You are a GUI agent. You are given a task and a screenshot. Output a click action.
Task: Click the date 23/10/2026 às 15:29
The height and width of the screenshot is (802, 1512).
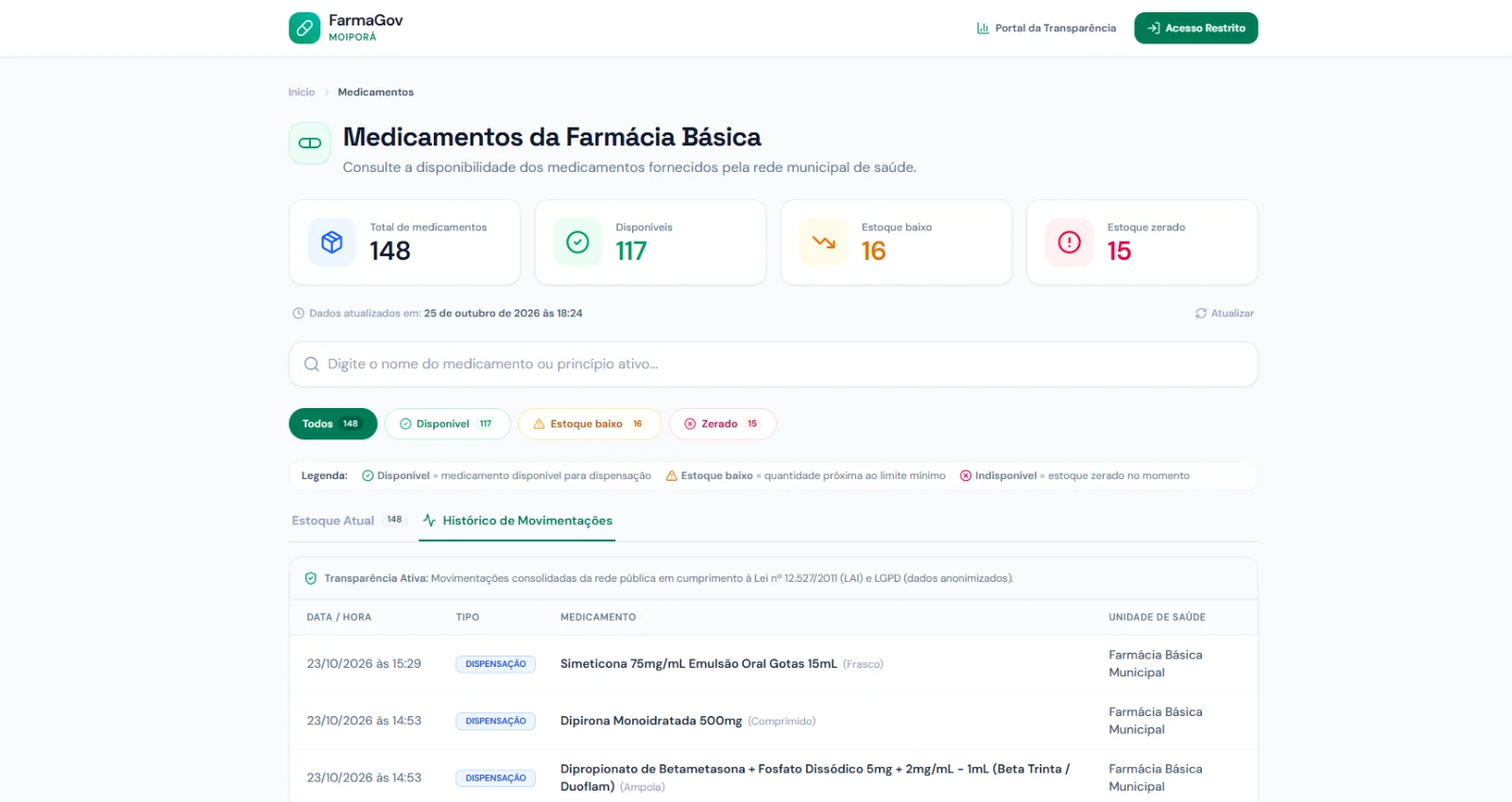364,664
